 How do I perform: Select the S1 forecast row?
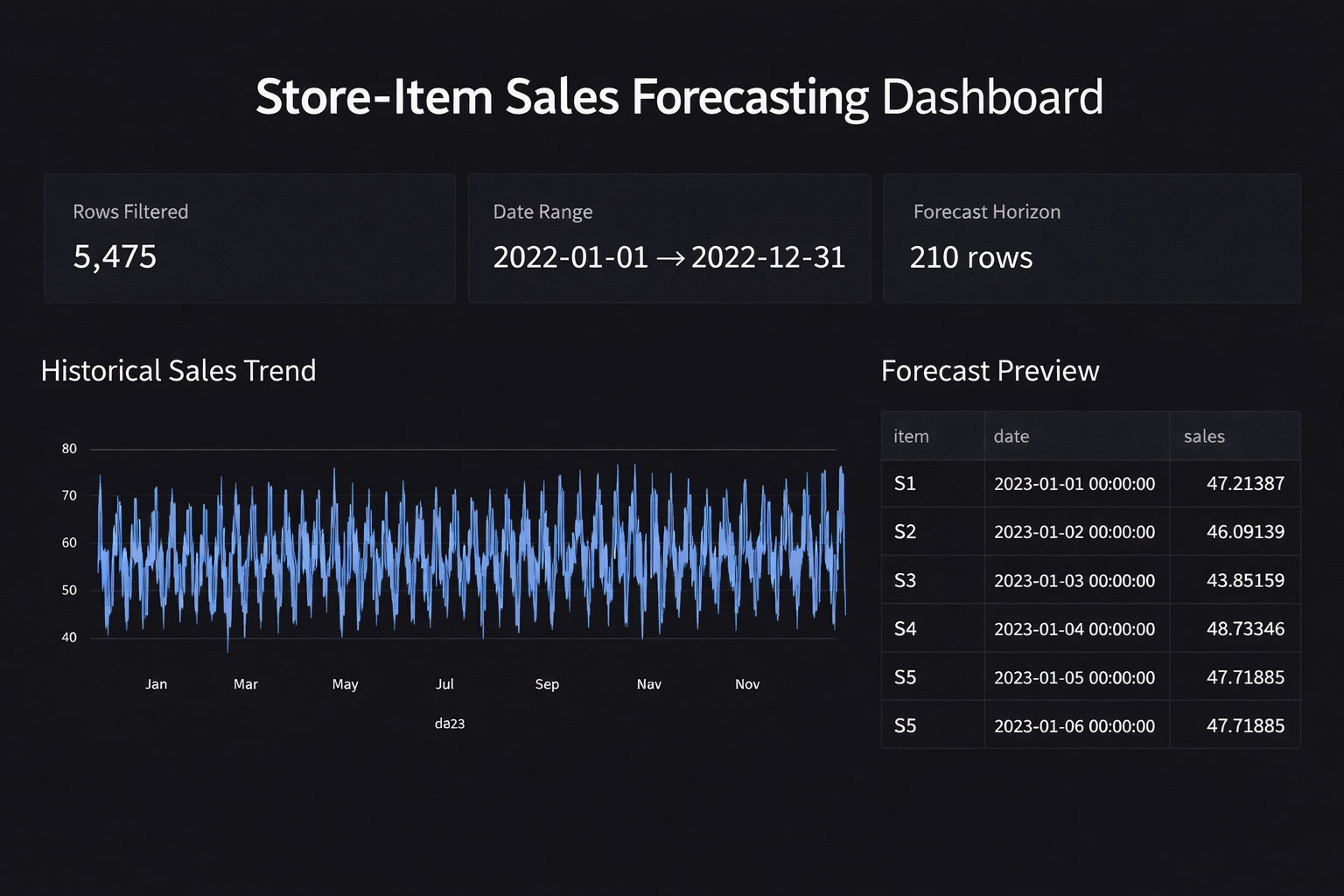1090,484
